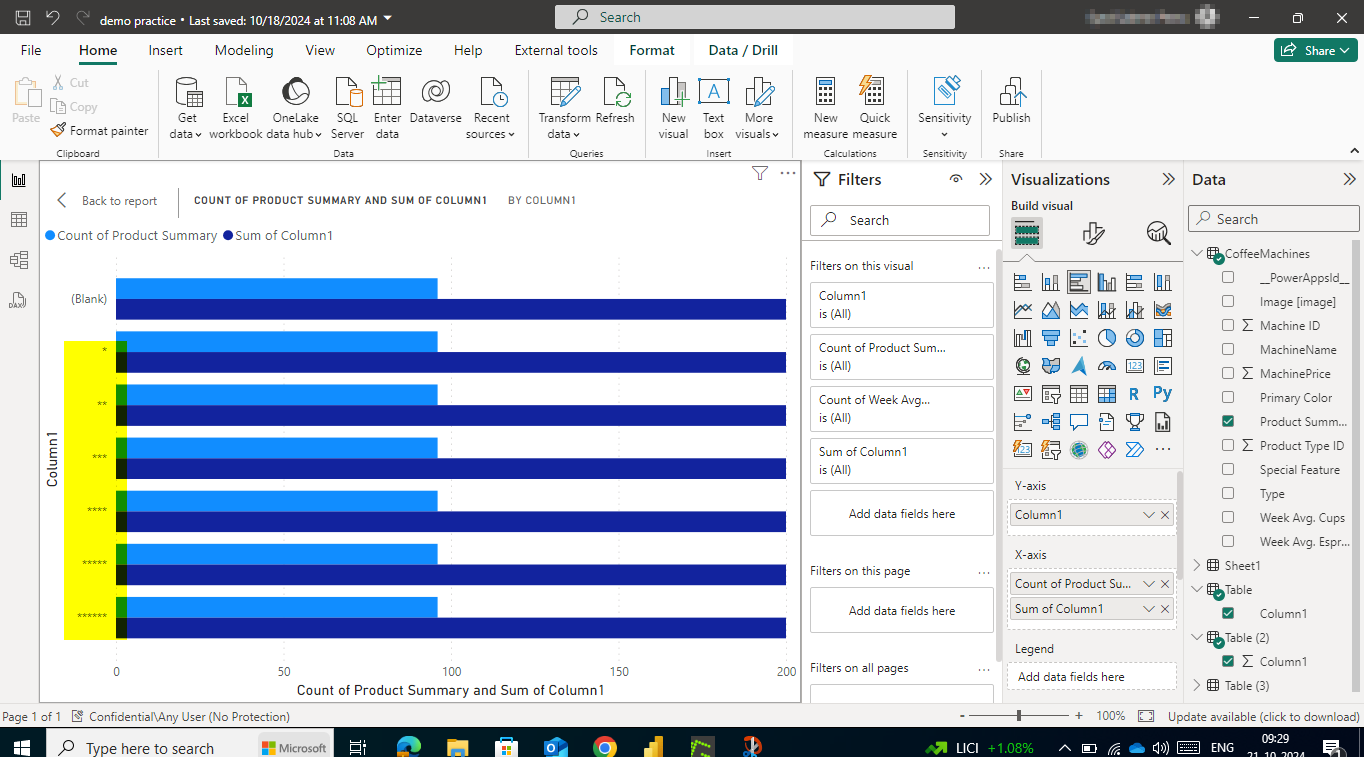Expand the Sheet1 table
The width and height of the screenshot is (1364, 757).
coord(1196,565)
